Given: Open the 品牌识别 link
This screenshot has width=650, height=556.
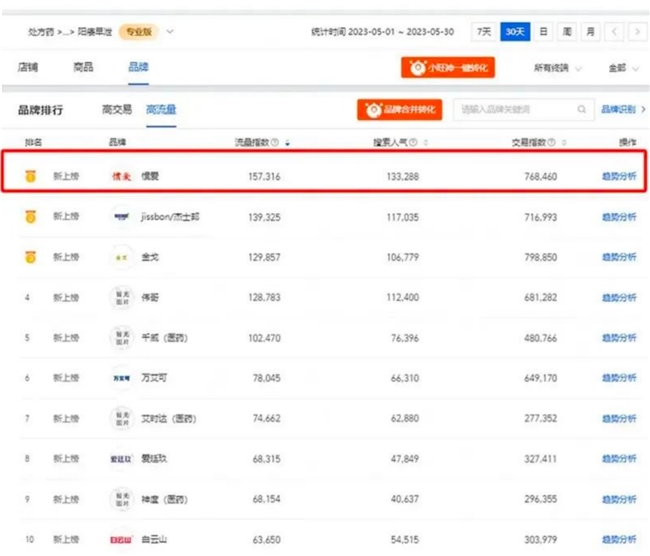Looking at the screenshot, I should (x=618, y=109).
